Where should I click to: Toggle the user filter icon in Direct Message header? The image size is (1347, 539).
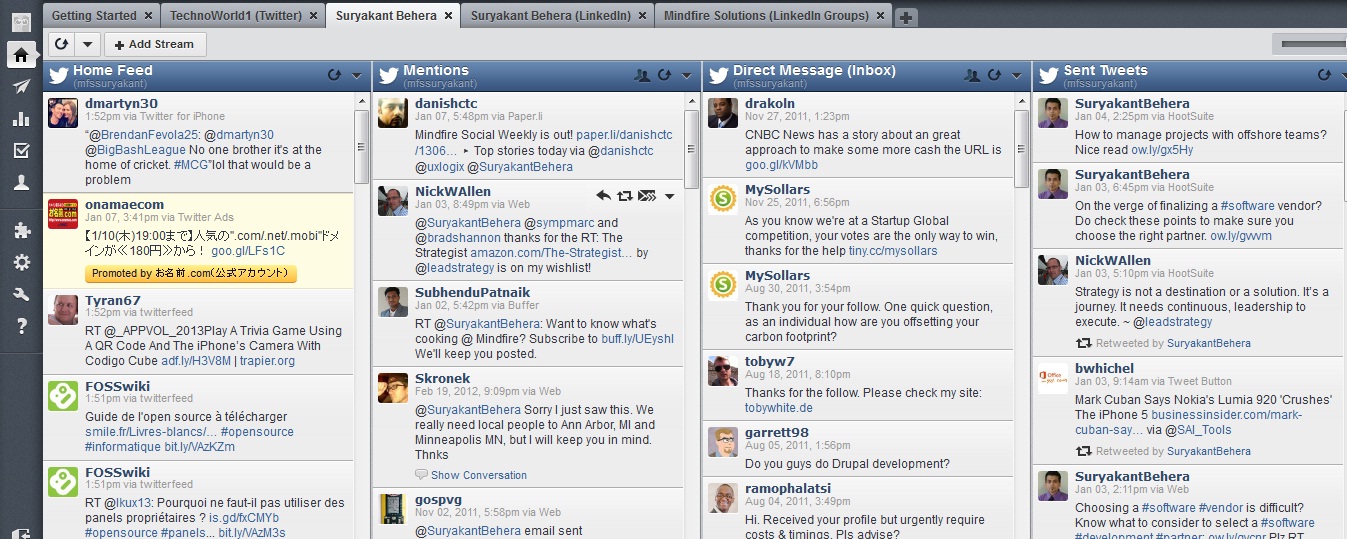[971, 75]
